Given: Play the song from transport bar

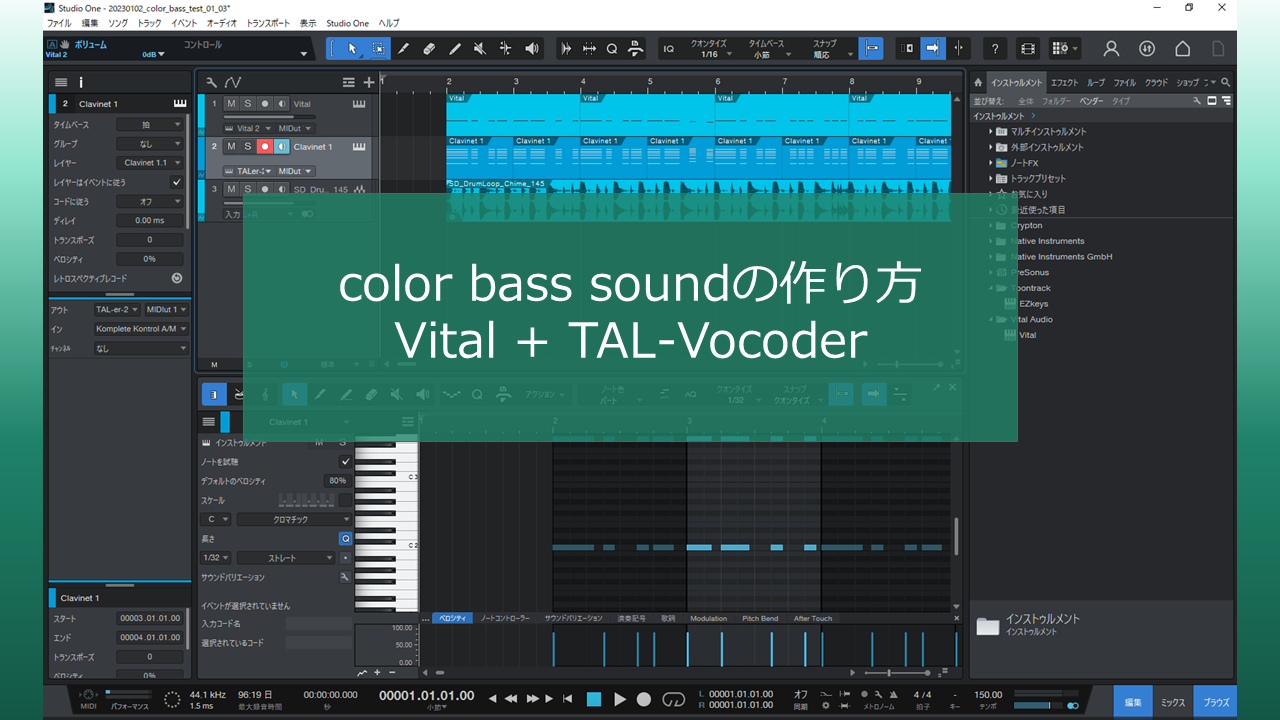Looking at the screenshot, I should [x=620, y=699].
